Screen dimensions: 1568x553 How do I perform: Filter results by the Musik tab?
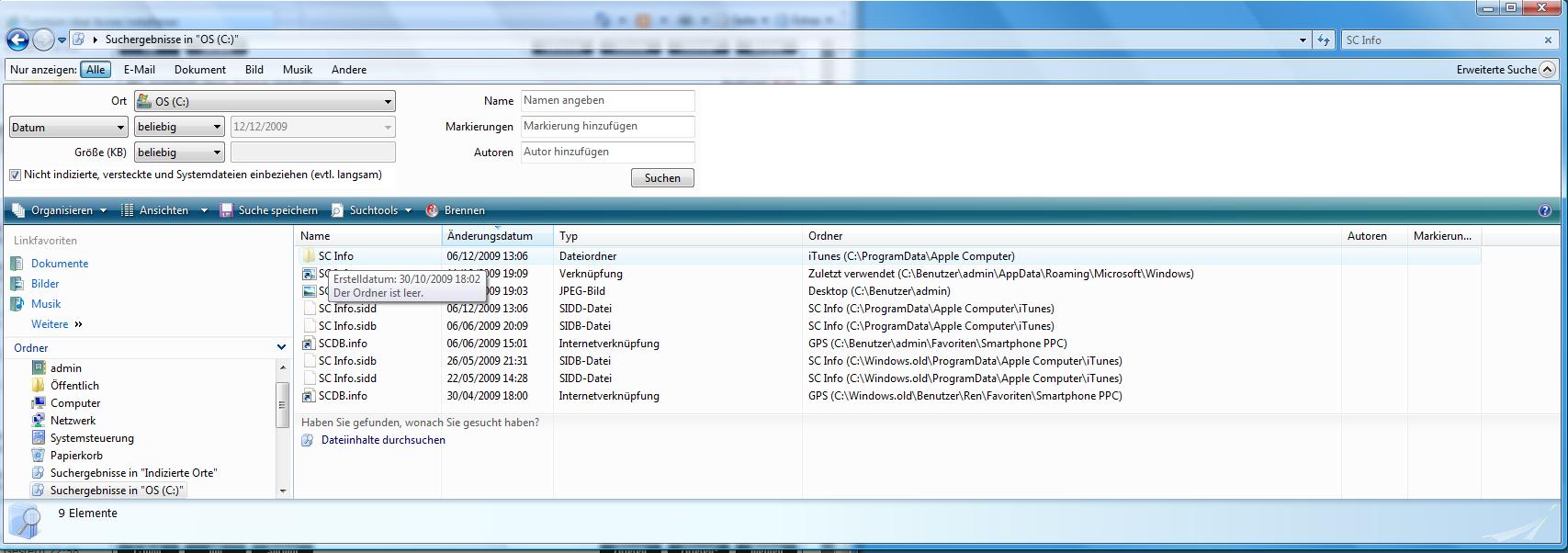pos(297,70)
